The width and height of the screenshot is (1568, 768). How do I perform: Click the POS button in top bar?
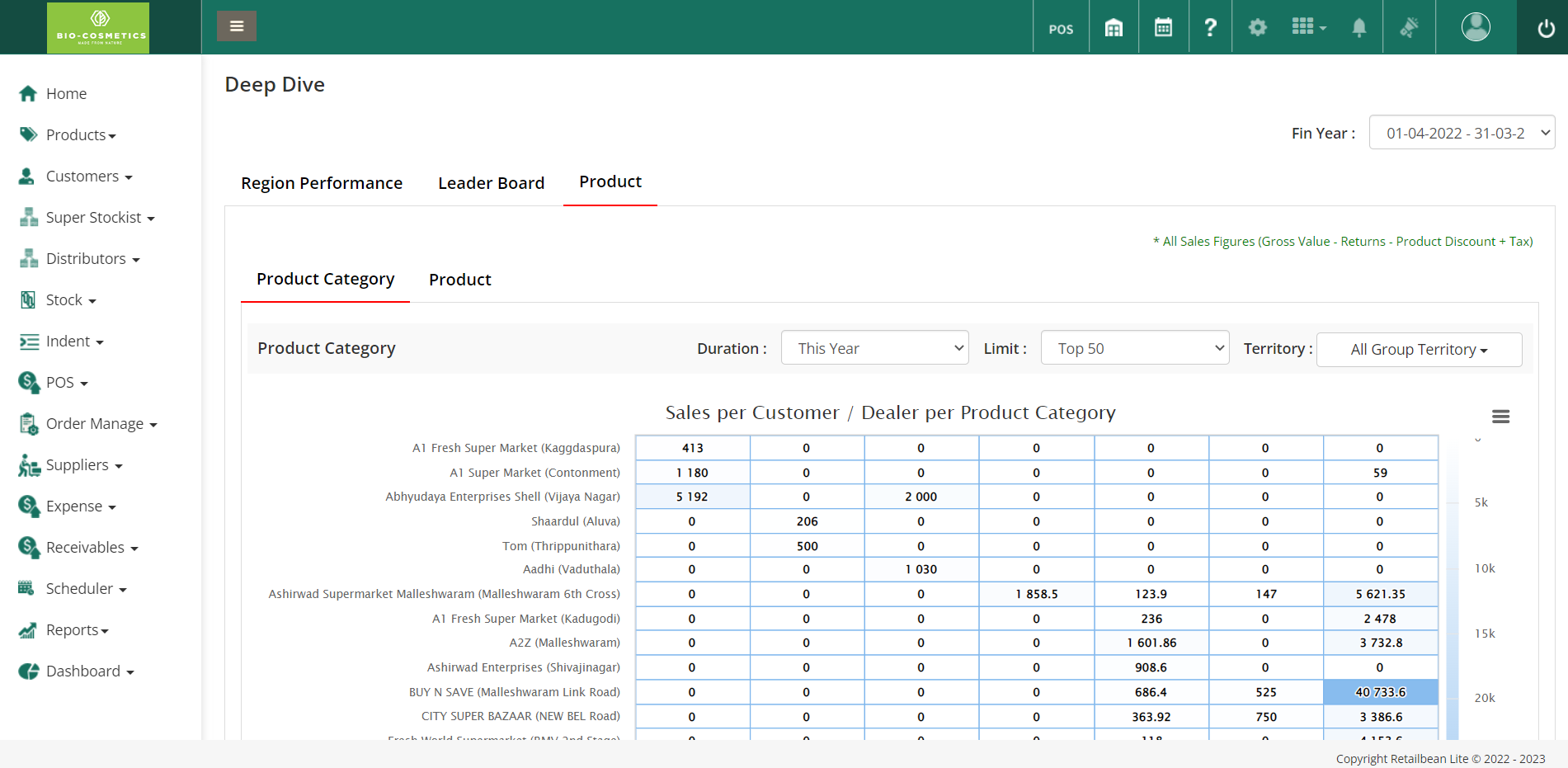(1061, 29)
